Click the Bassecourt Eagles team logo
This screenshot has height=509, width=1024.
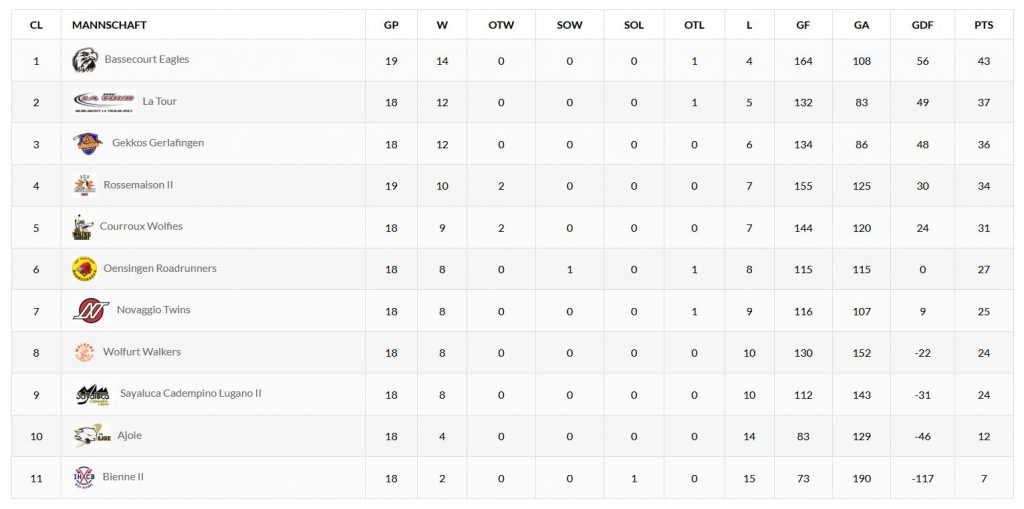85,60
